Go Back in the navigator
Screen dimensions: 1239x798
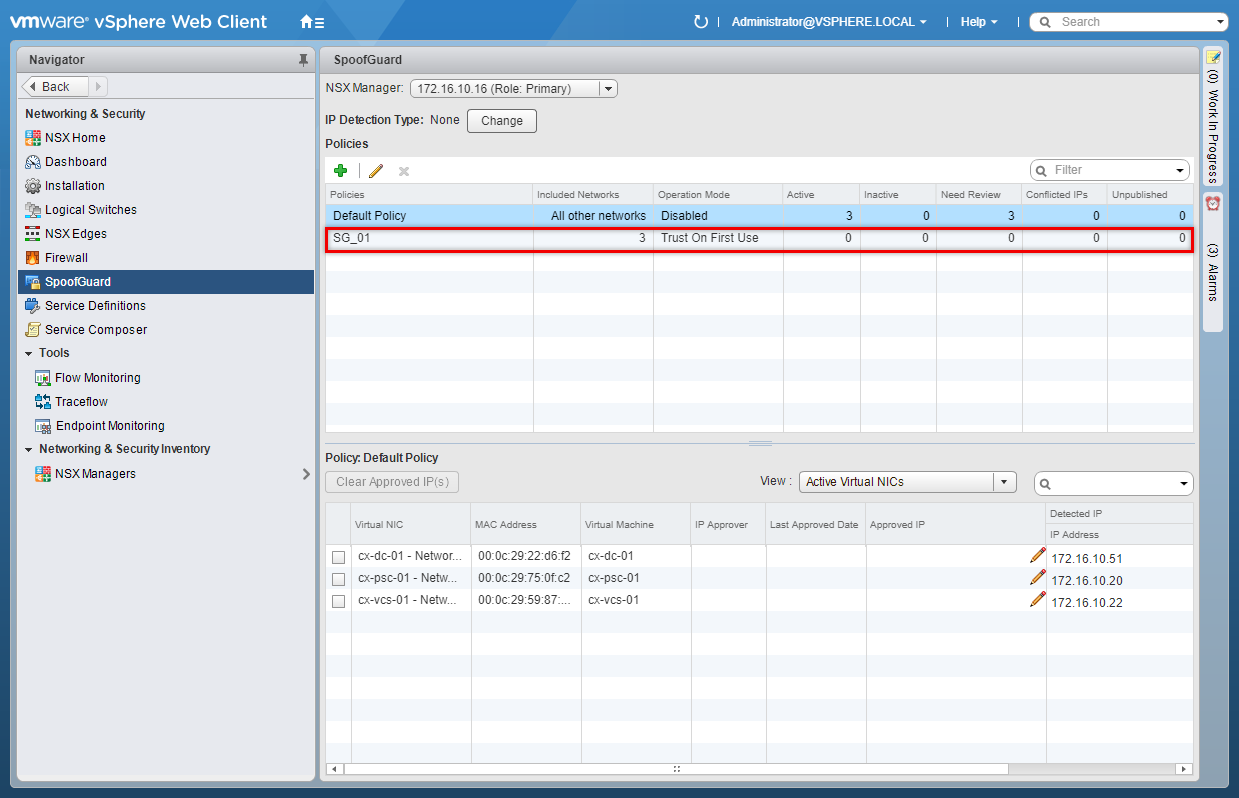pyautogui.click(x=55, y=87)
